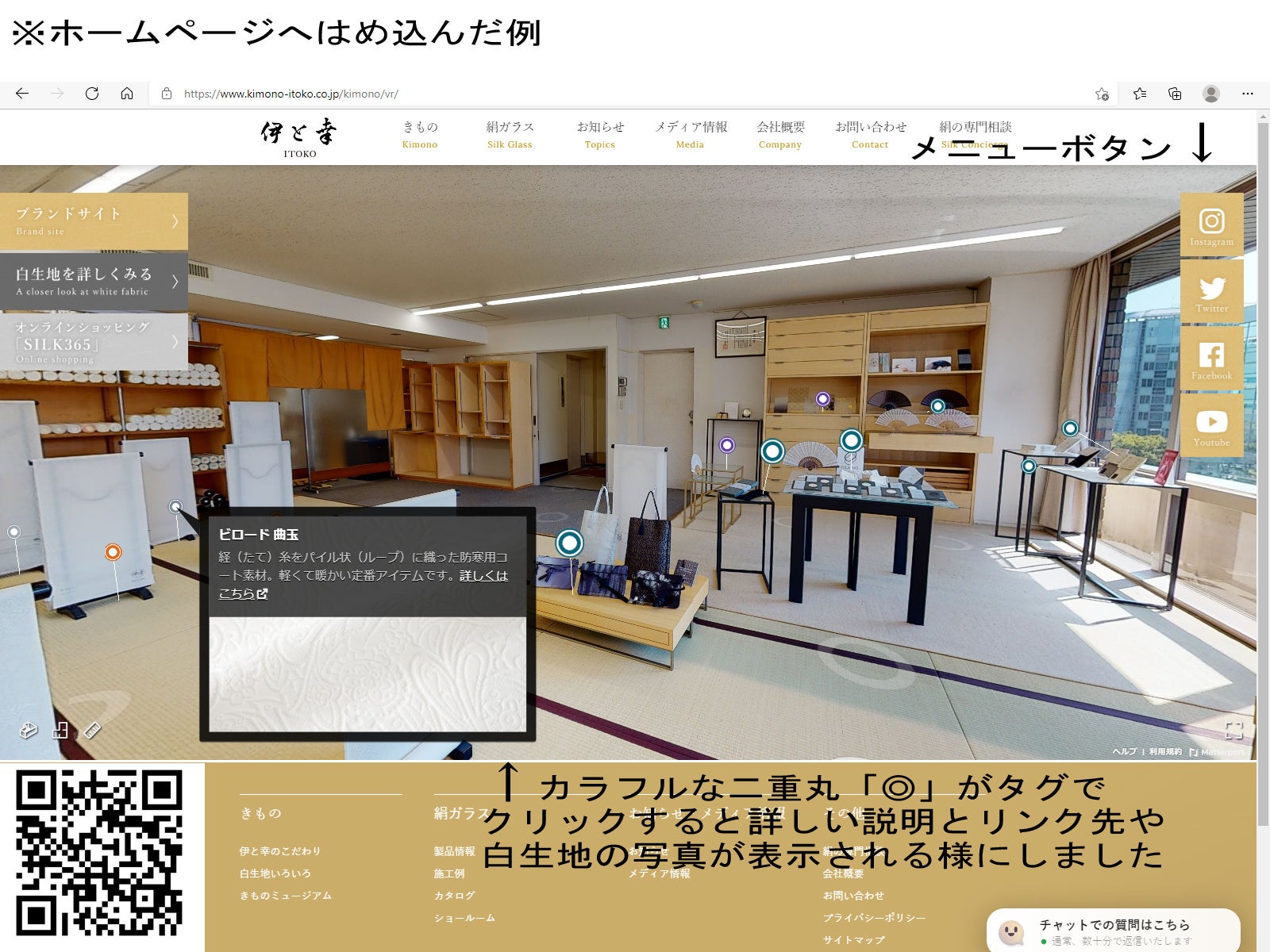
Task: Activate the measurement ruler tool
Action: tap(92, 730)
